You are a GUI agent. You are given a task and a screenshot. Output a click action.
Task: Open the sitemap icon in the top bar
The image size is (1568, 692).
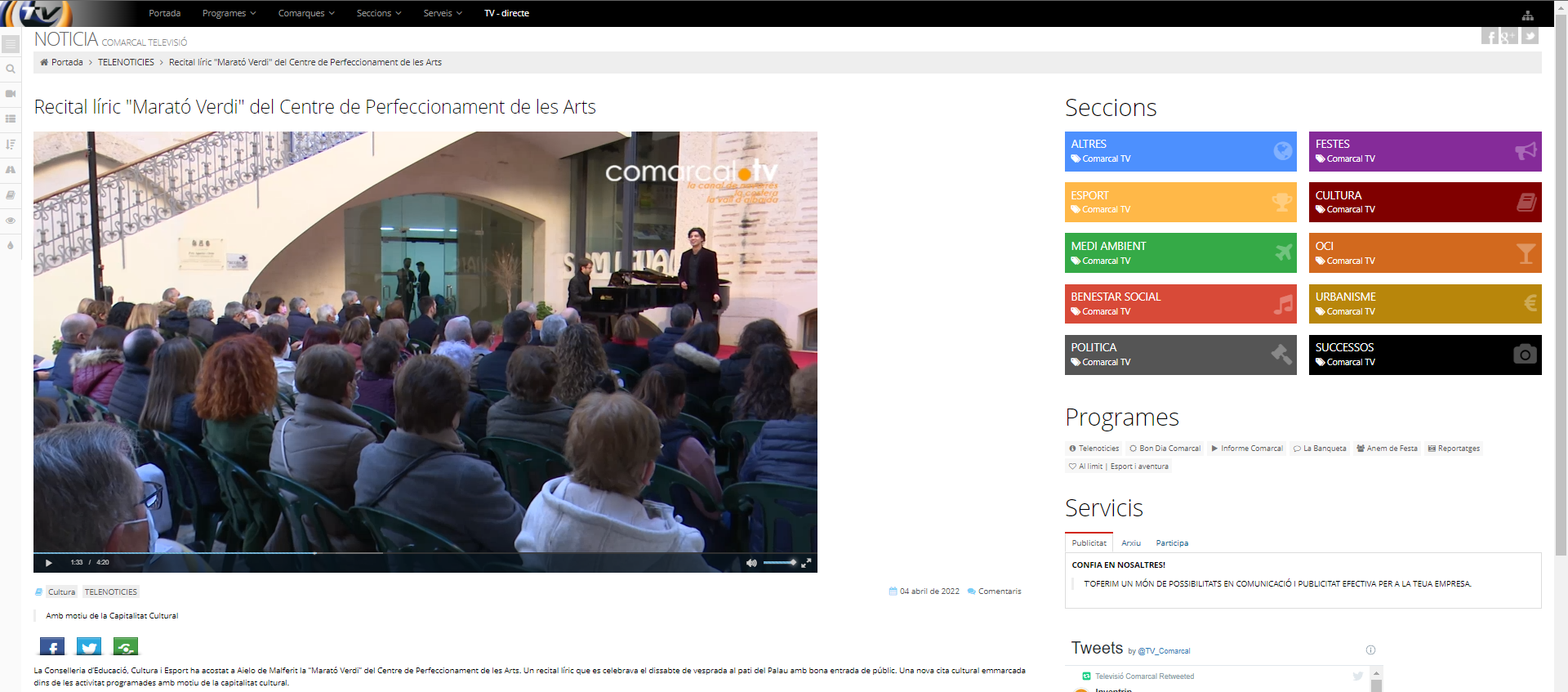click(x=1527, y=15)
